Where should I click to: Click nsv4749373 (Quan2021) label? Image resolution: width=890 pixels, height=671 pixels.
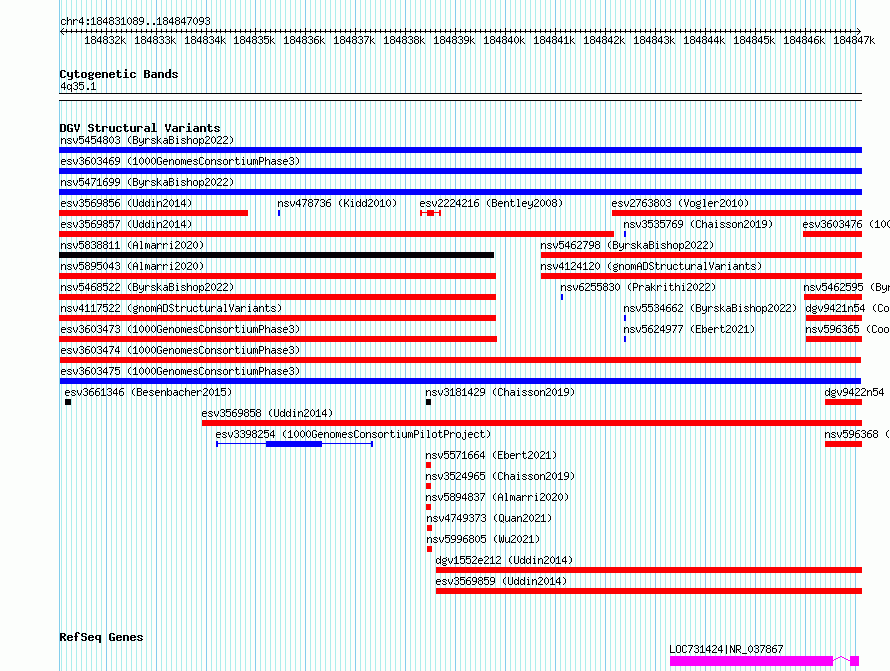click(x=489, y=518)
